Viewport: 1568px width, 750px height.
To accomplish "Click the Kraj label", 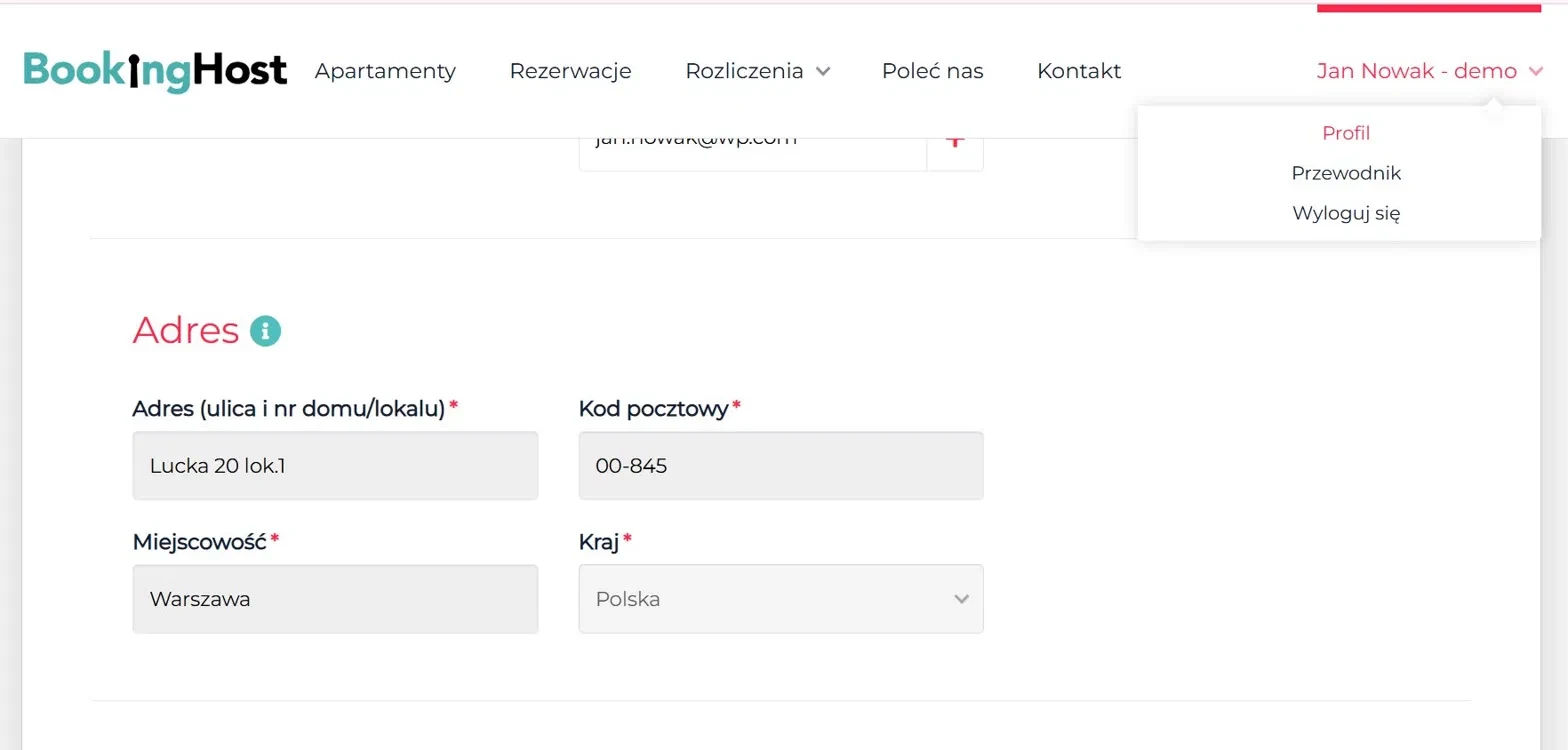I will tap(598, 542).
